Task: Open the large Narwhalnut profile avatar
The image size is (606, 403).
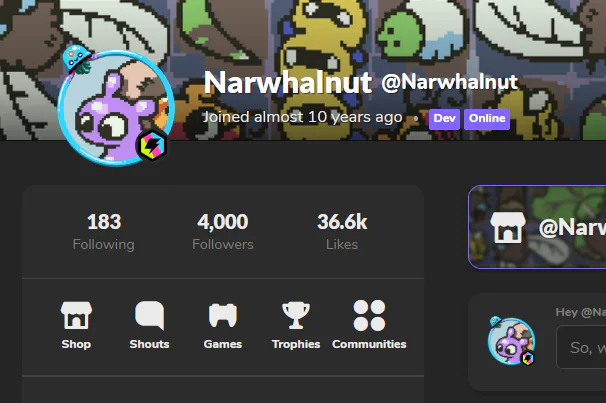Action: (116, 108)
